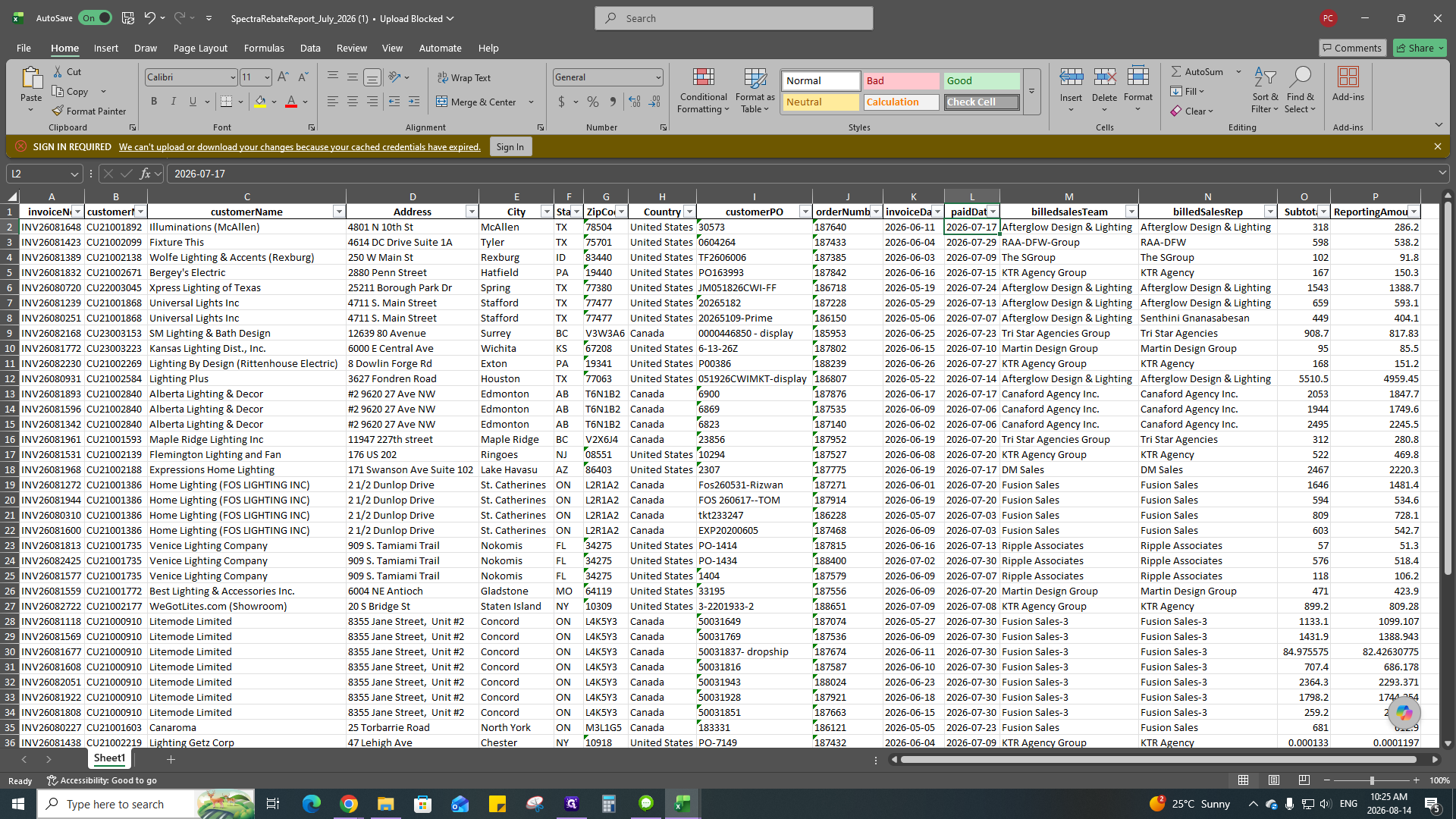Image resolution: width=1456 pixels, height=819 pixels.
Task: Open Conditional Formatting
Action: point(703,91)
